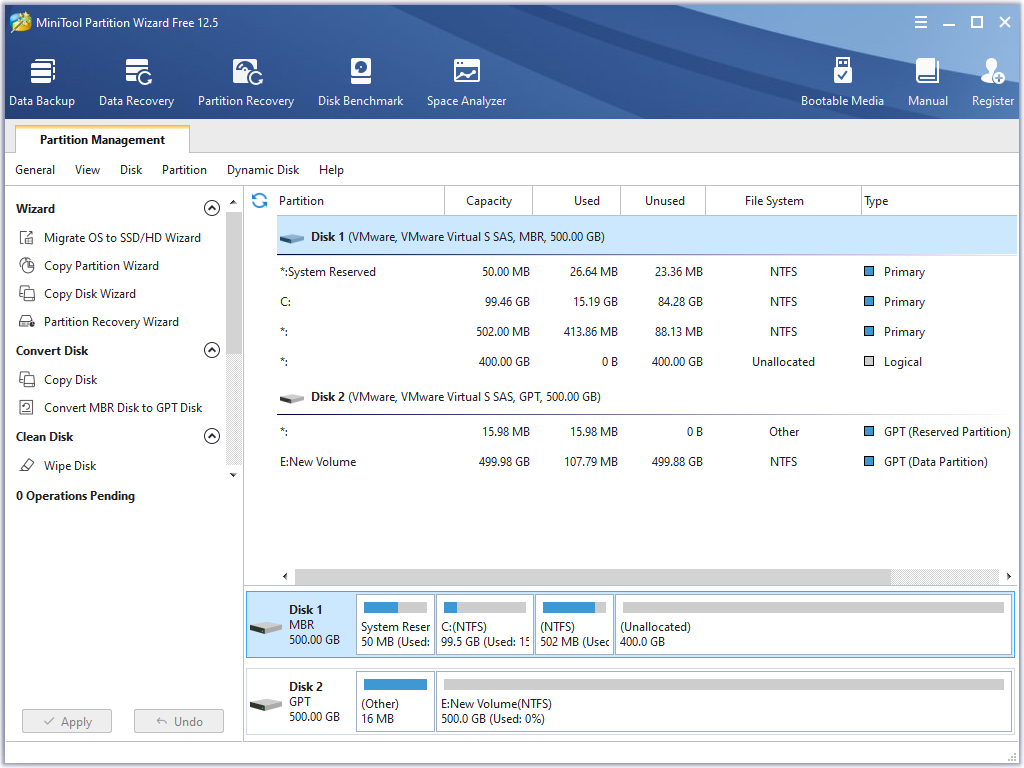Select the Partition Management tab
1024x768 pixels.
102,140
